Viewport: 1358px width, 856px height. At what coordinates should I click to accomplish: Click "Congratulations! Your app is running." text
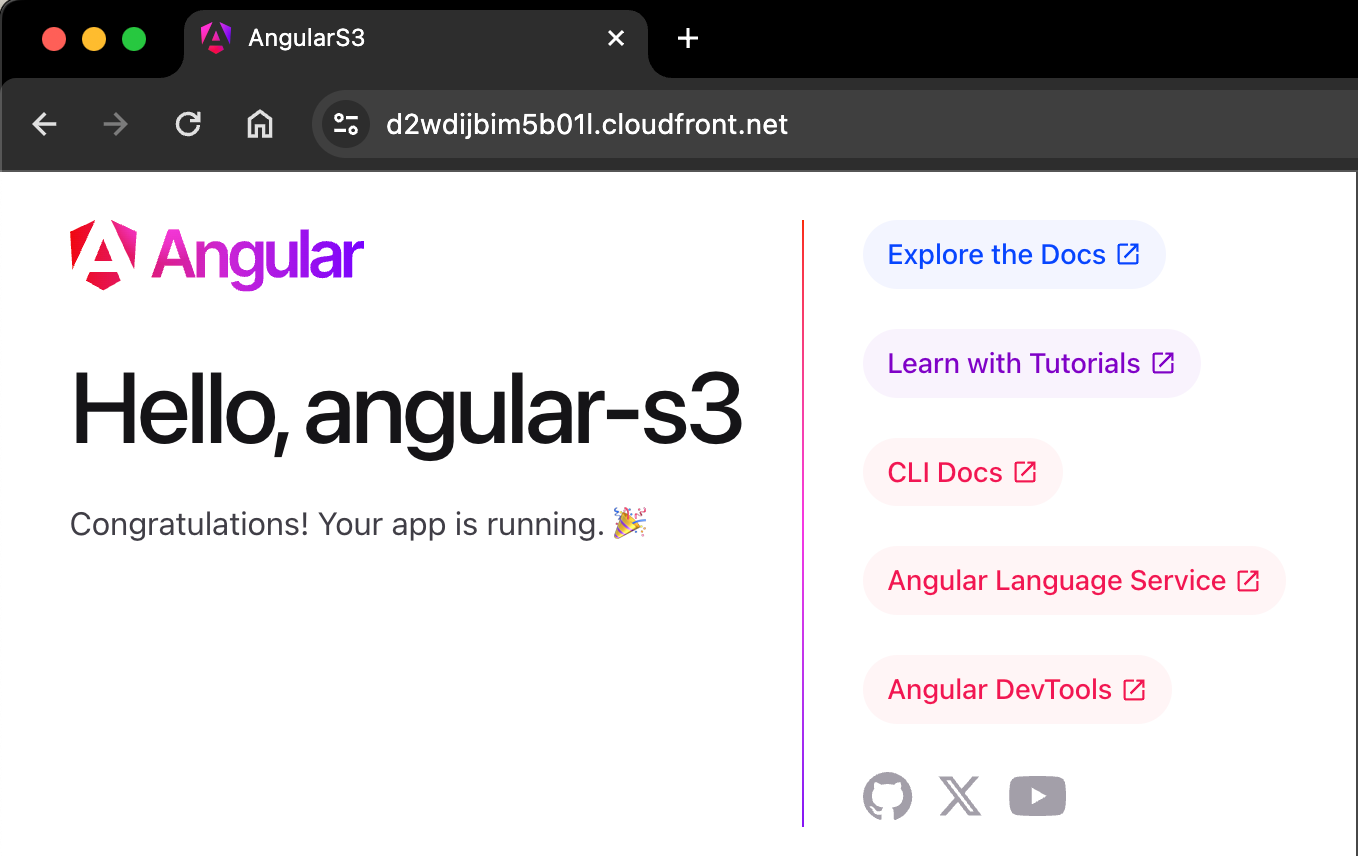[337, 524]
